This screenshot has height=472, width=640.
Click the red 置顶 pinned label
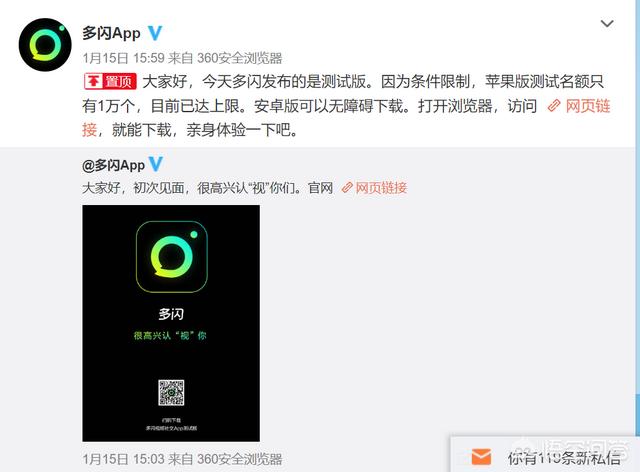110,82
